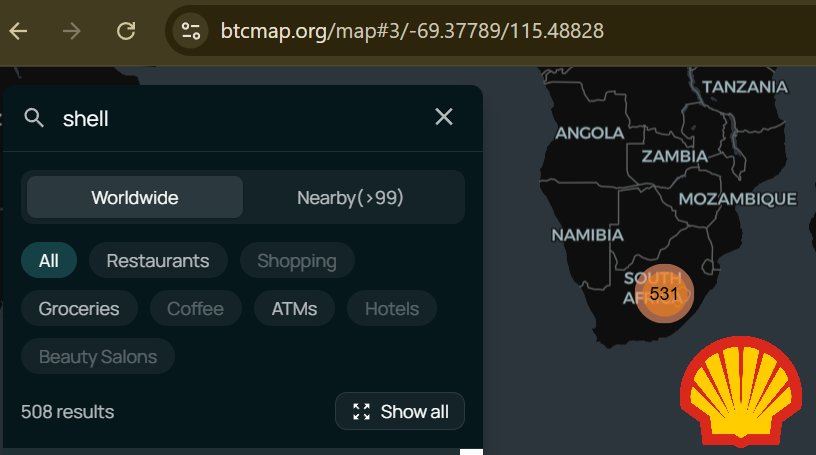Select the Shopping filter chip
Viewport: 816px width, 455px height.
point(296,261)
